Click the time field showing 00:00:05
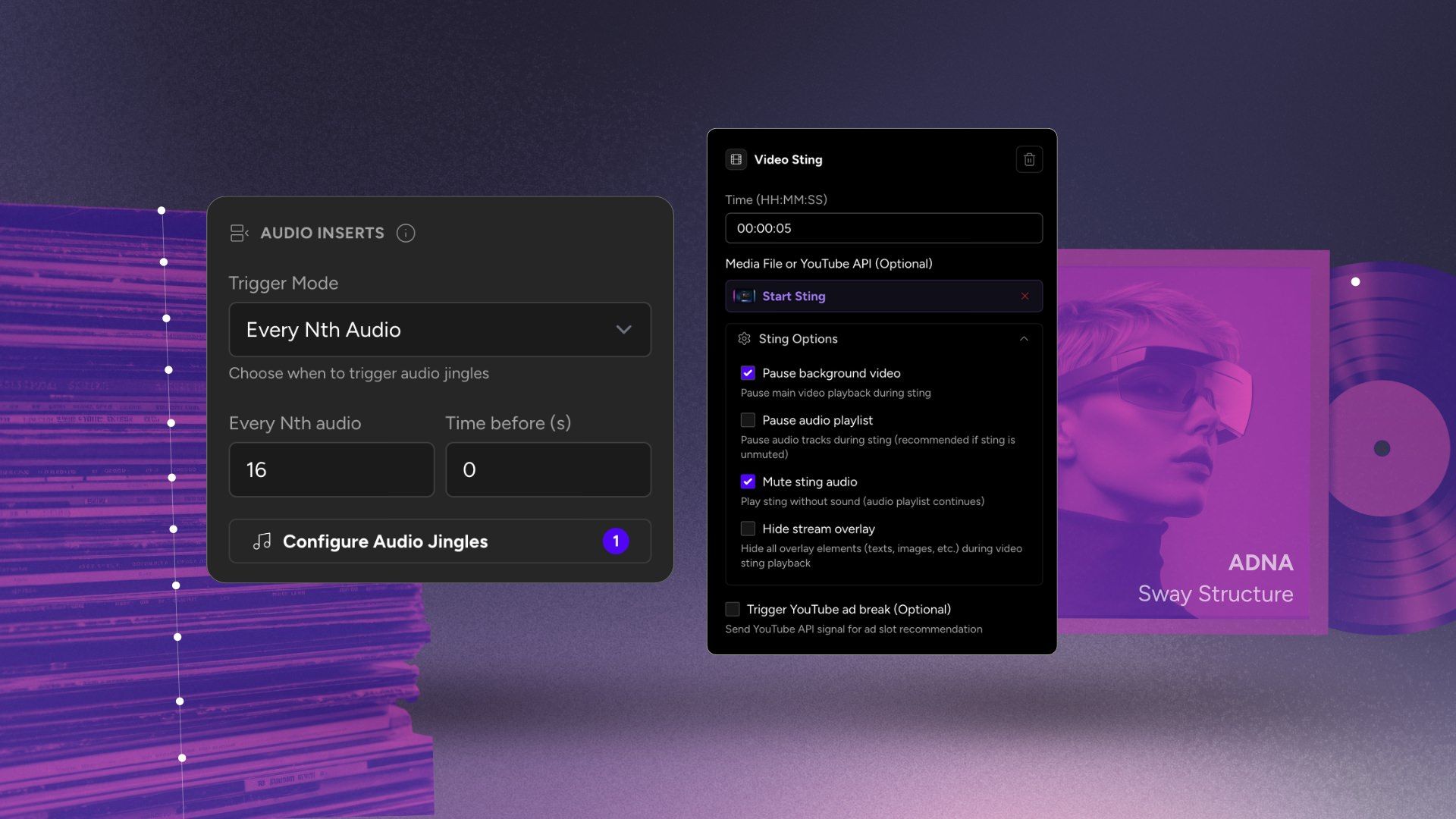 pos(883,227)
